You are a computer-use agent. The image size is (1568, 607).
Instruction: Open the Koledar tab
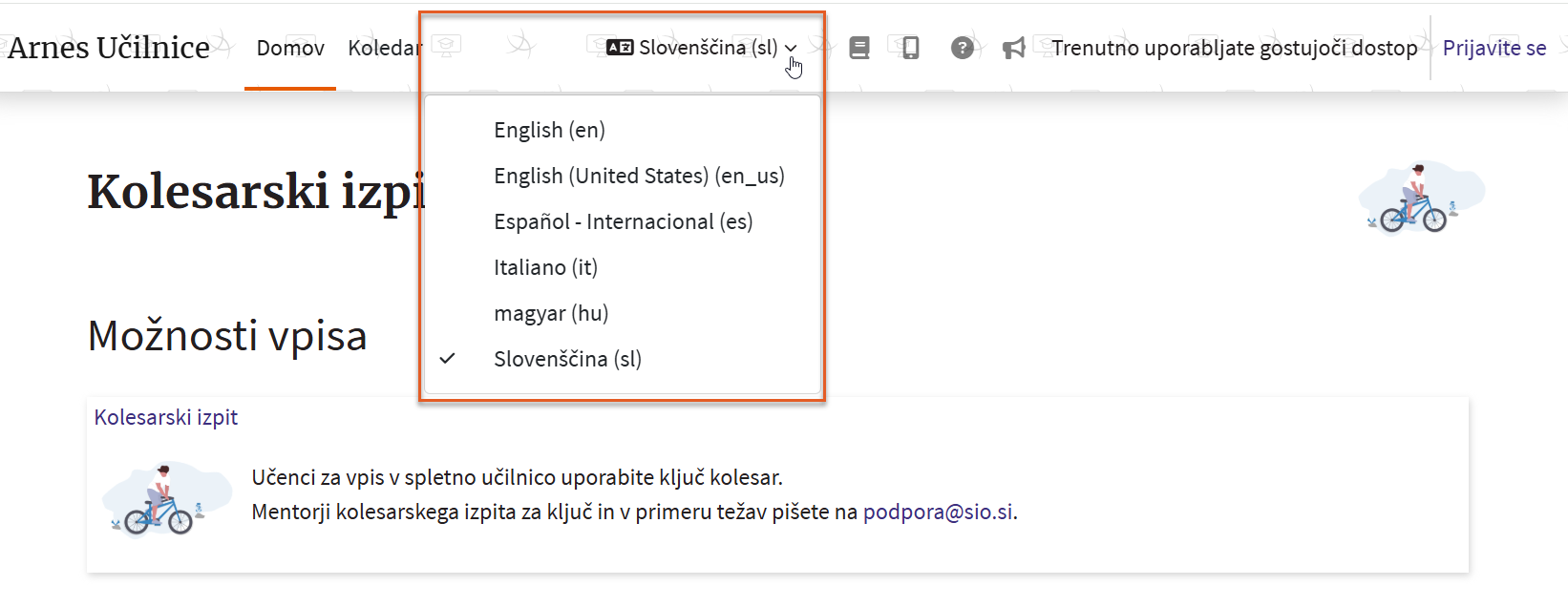click(x=384, y=48)
